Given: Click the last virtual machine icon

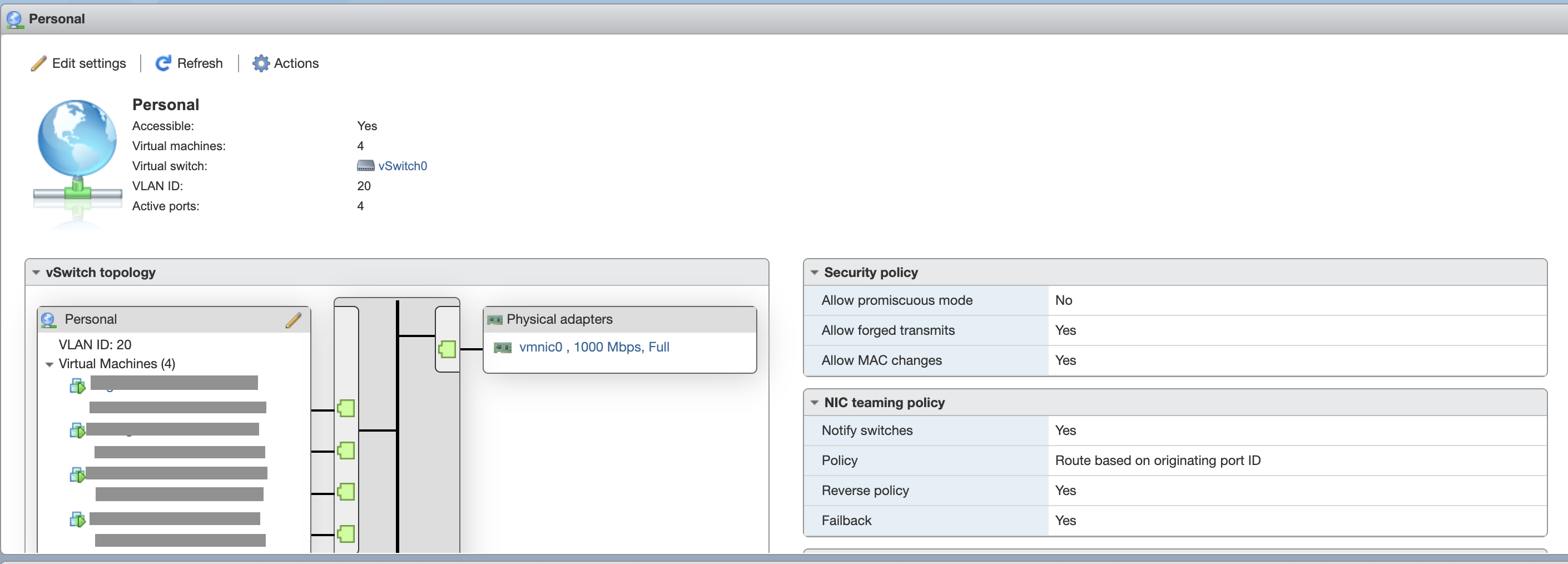Looking at the screenshot, I should point(77,520).
